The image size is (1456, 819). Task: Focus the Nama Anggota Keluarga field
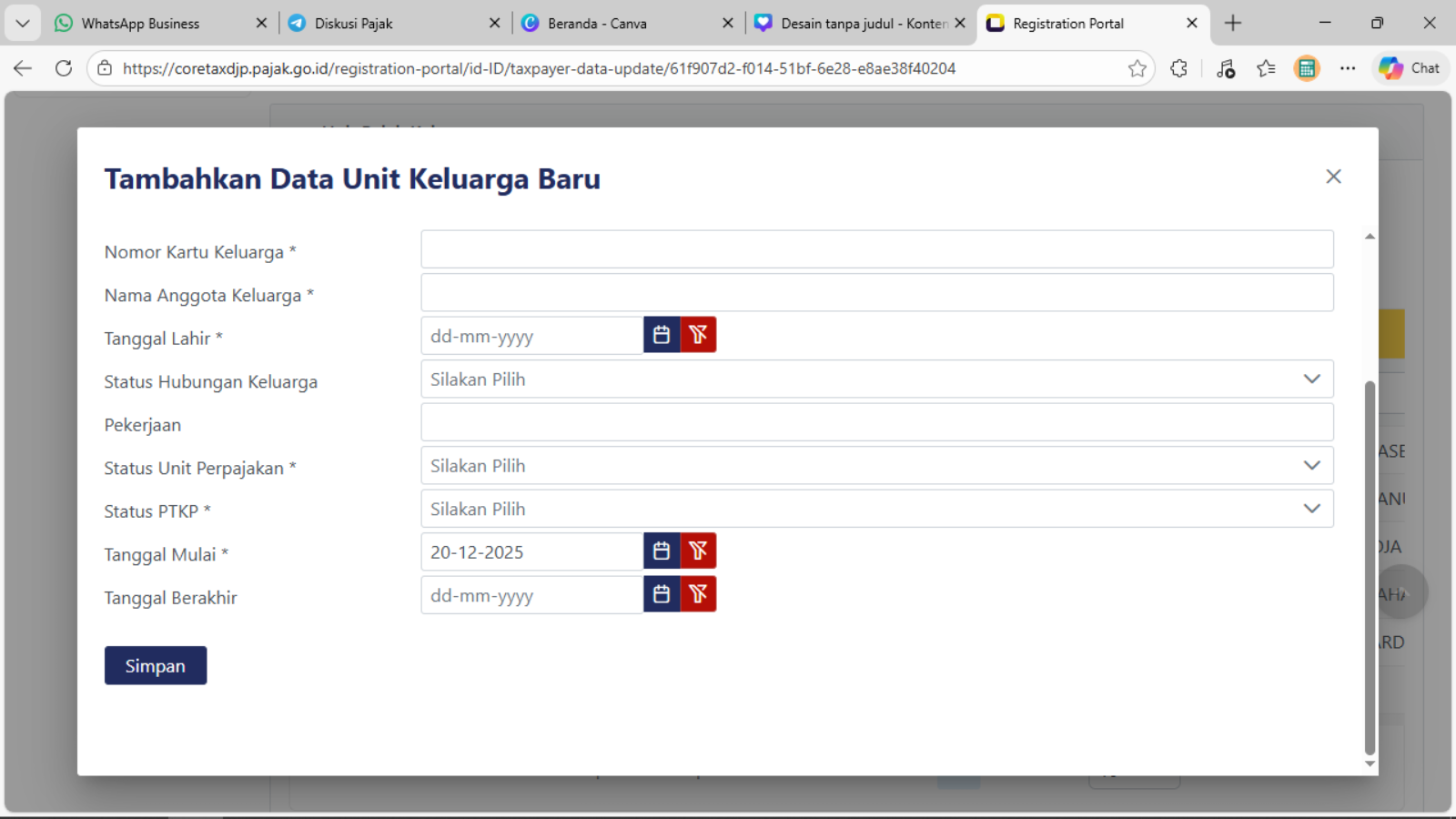[x=876, y=293]
